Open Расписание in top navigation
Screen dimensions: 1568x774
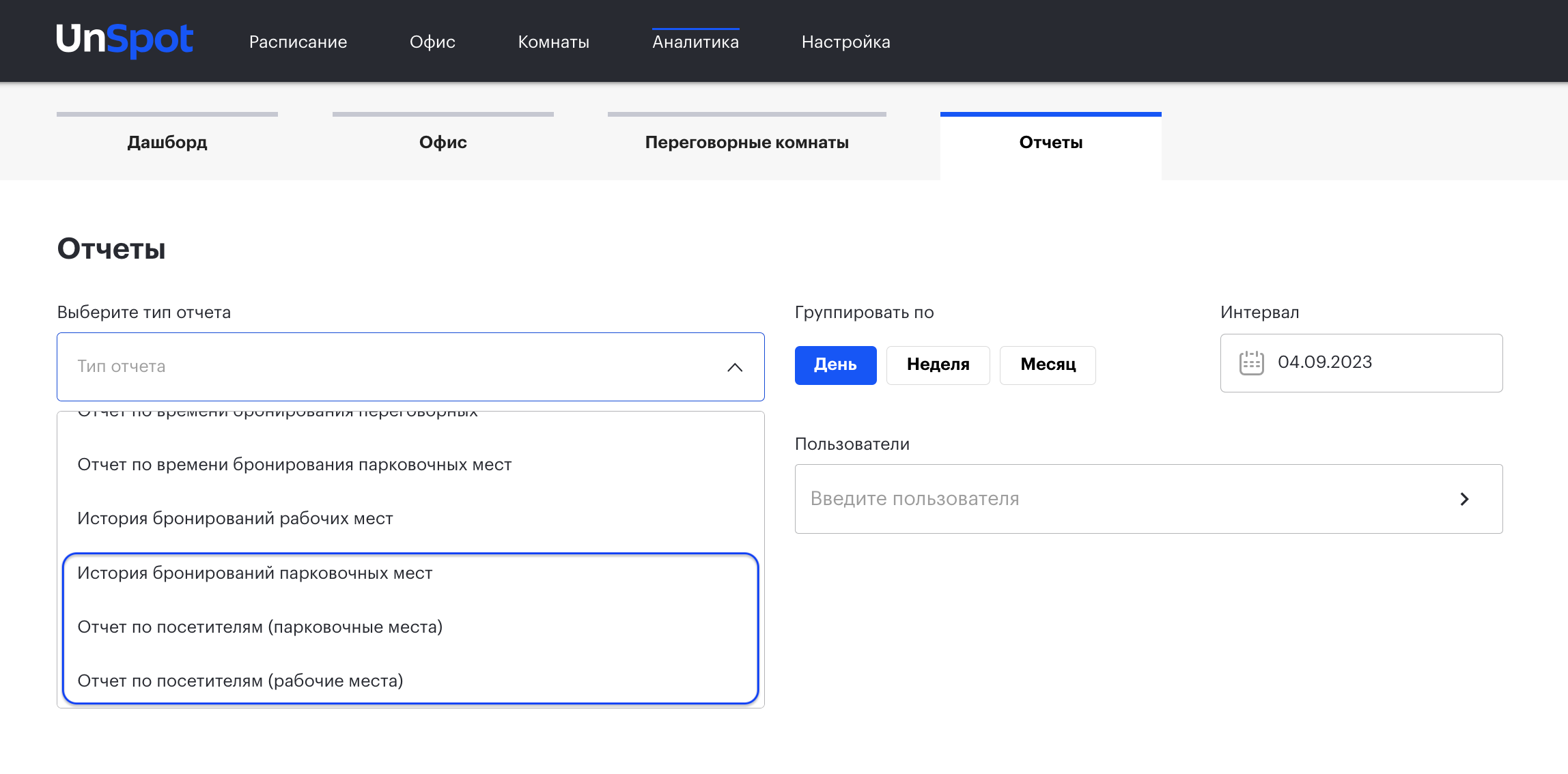pyautogui.click(x=298, y=42)
